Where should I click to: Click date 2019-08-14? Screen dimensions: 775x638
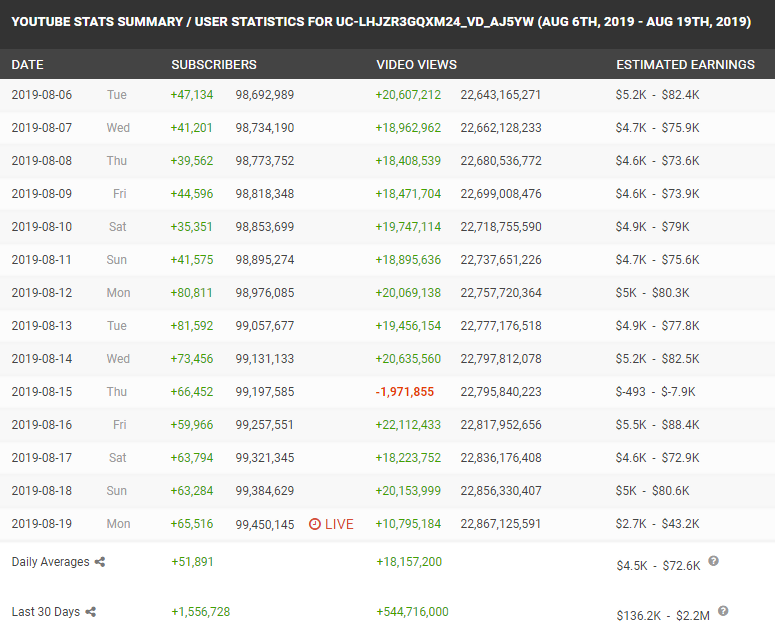pos(42,359)
